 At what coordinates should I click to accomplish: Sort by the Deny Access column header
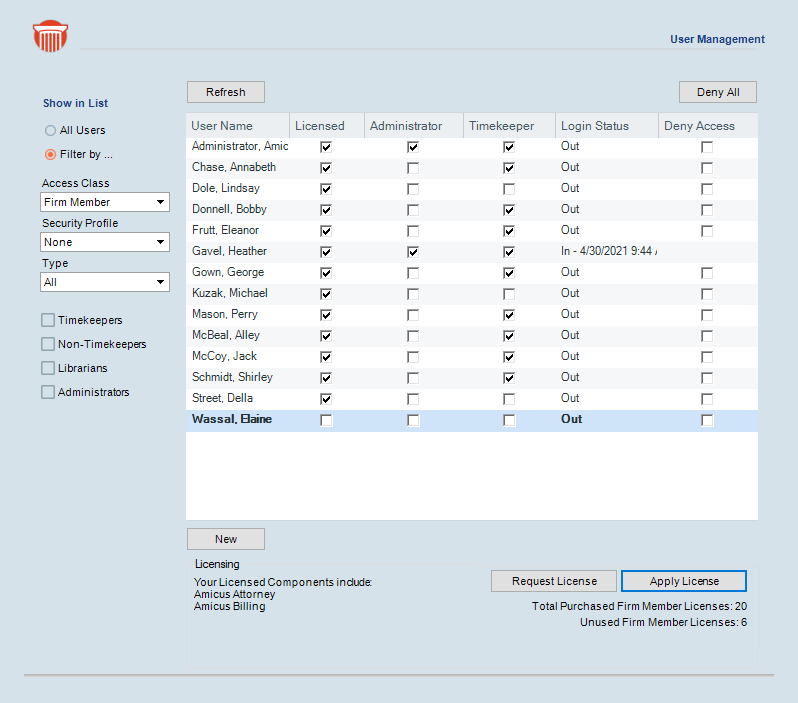(x=708, y=126)
